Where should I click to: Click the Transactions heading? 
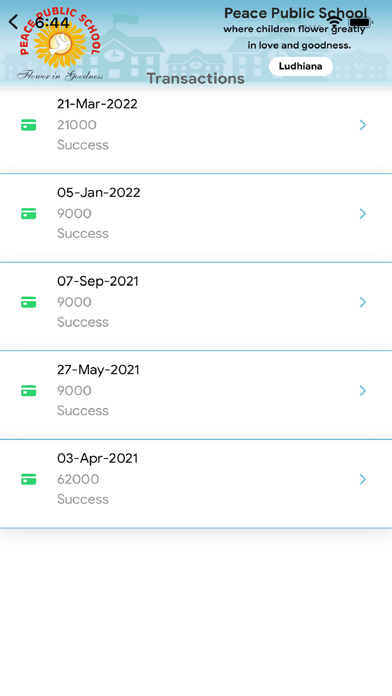coord(196,79)
